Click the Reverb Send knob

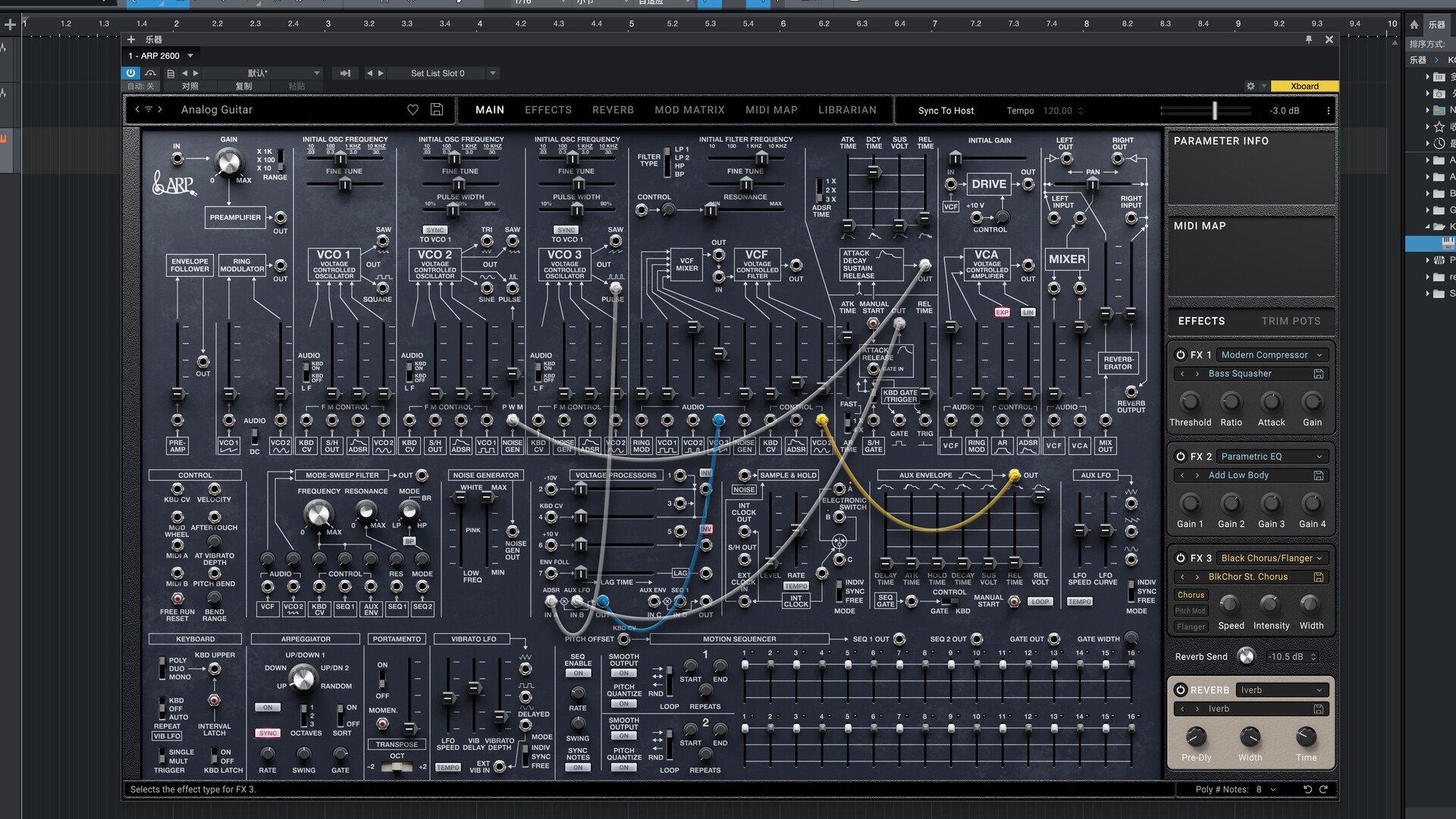click(x=1246, y=656)
